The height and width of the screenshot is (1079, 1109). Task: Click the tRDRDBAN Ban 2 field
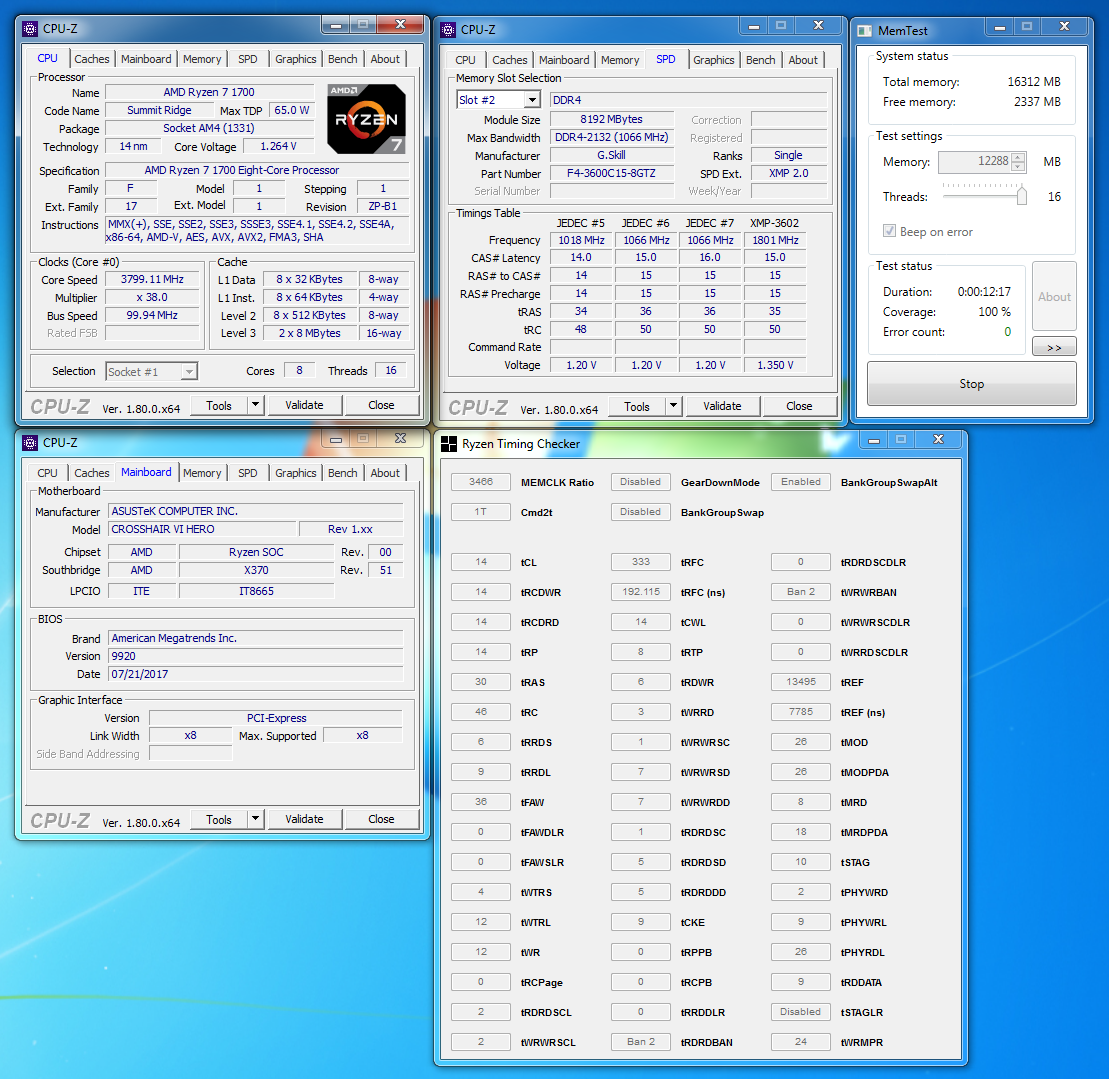[640, 1042]
